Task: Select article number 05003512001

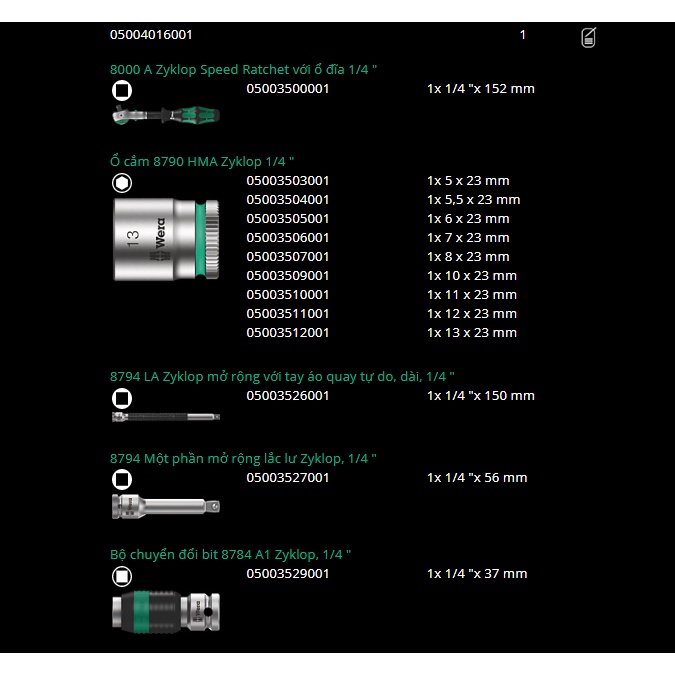Action: click(287, 333)
